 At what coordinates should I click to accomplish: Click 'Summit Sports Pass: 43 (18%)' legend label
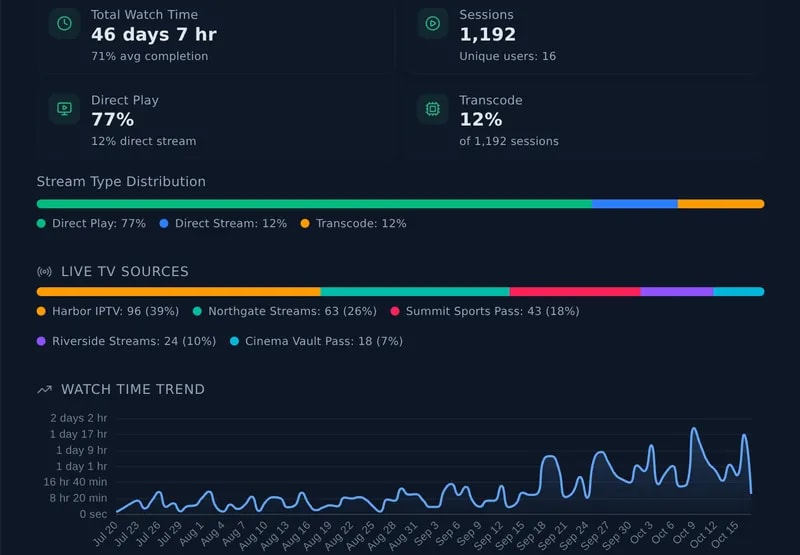(493, 311)
